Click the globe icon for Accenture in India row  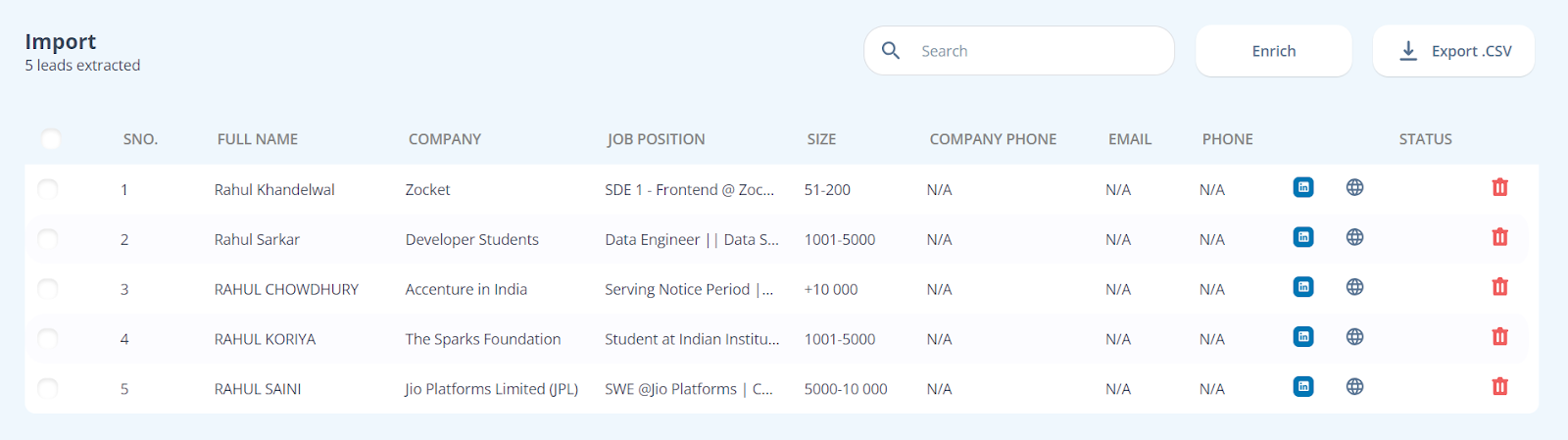coord(1354,287)
